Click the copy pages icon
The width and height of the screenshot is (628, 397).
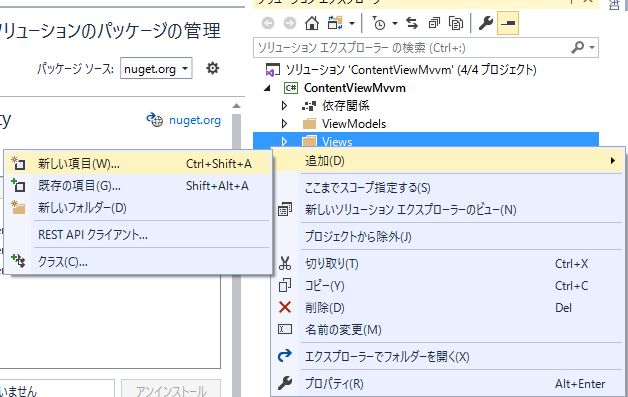(x=285, y=285)
